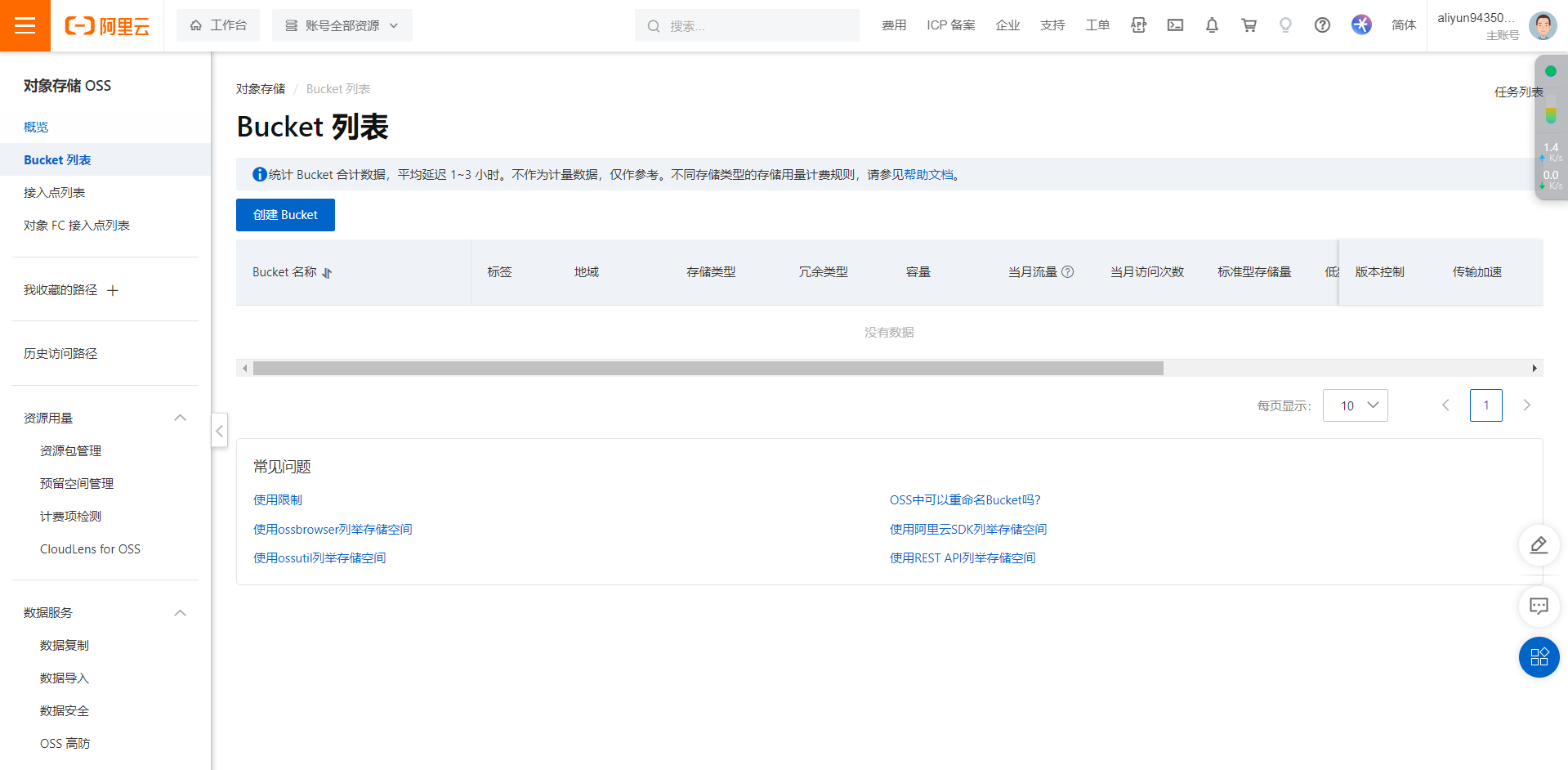Open the blue floating tools grid button

pos(1539,657)
